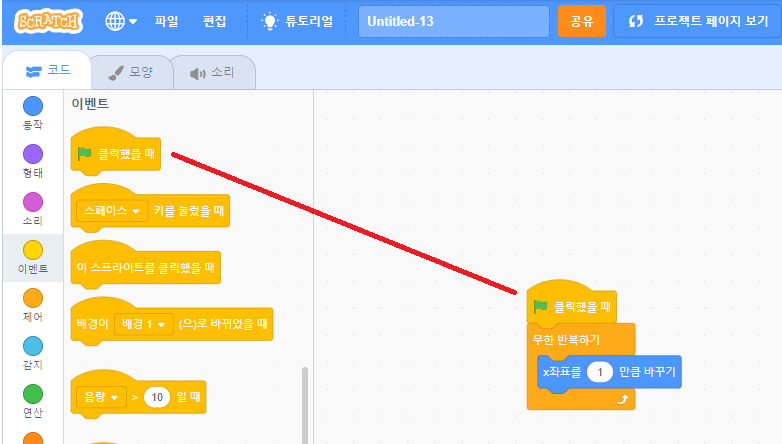
Task: Click 프로젝트 페이지 보기 button
Action: tap(698, 21)
